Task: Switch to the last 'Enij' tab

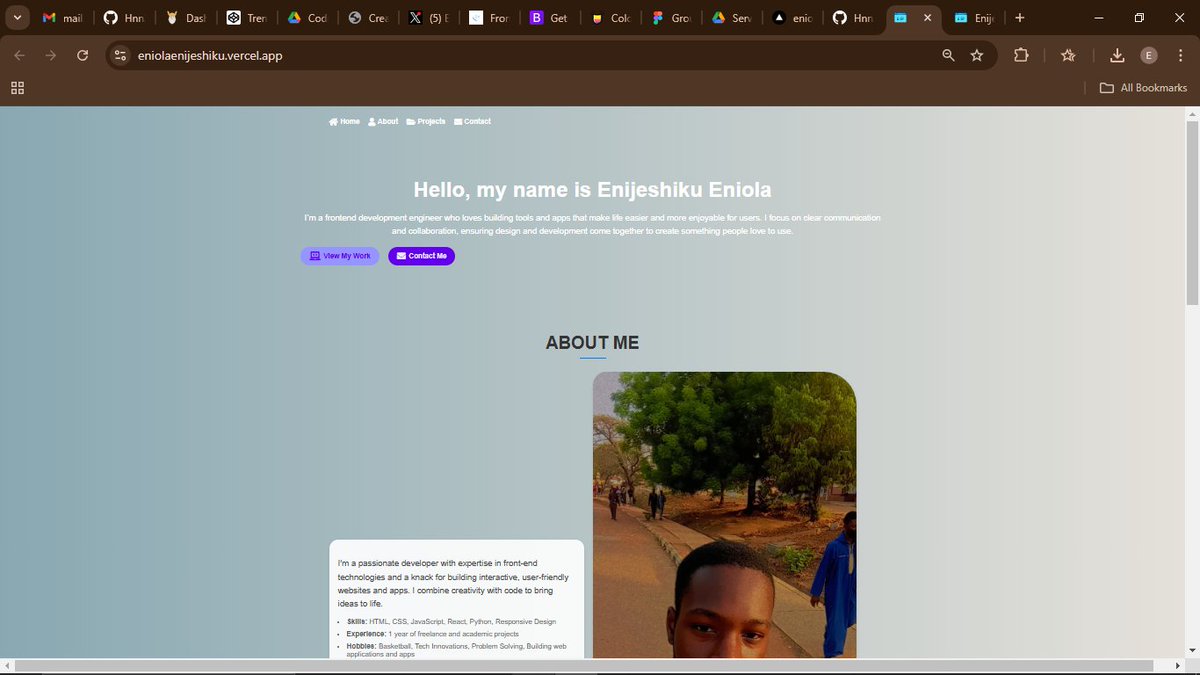Action: tap(974, 18)
